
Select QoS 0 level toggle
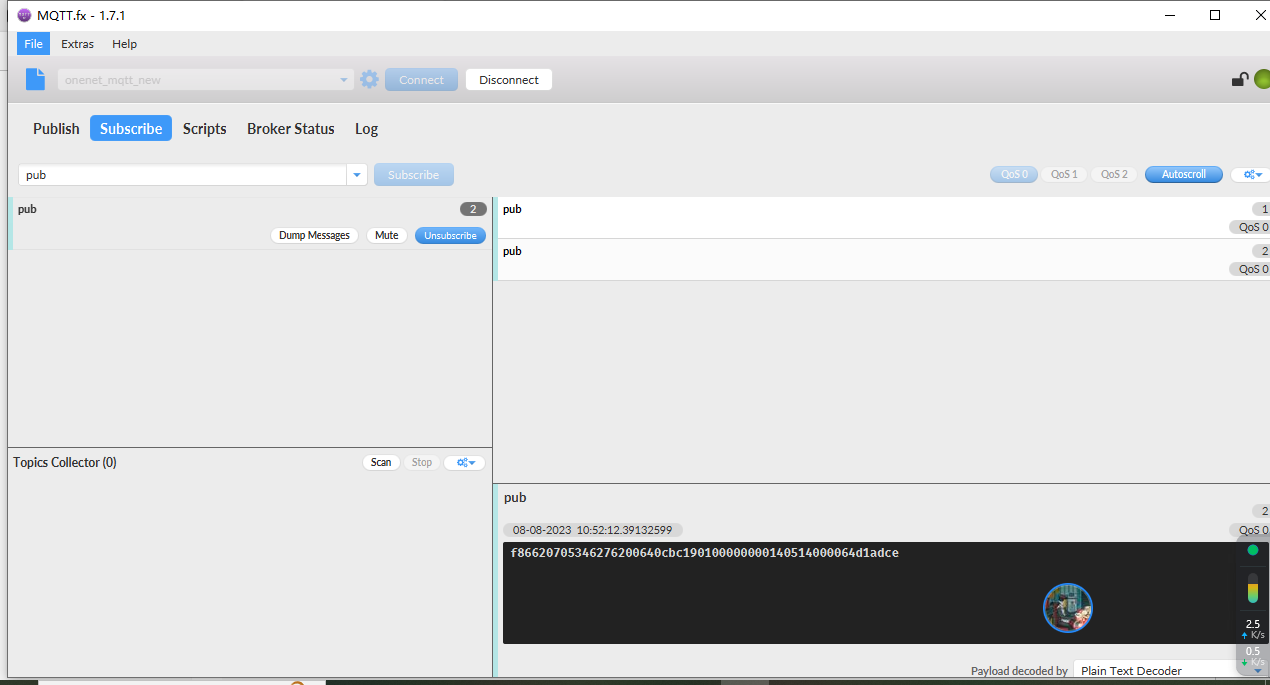(1014, 175)
